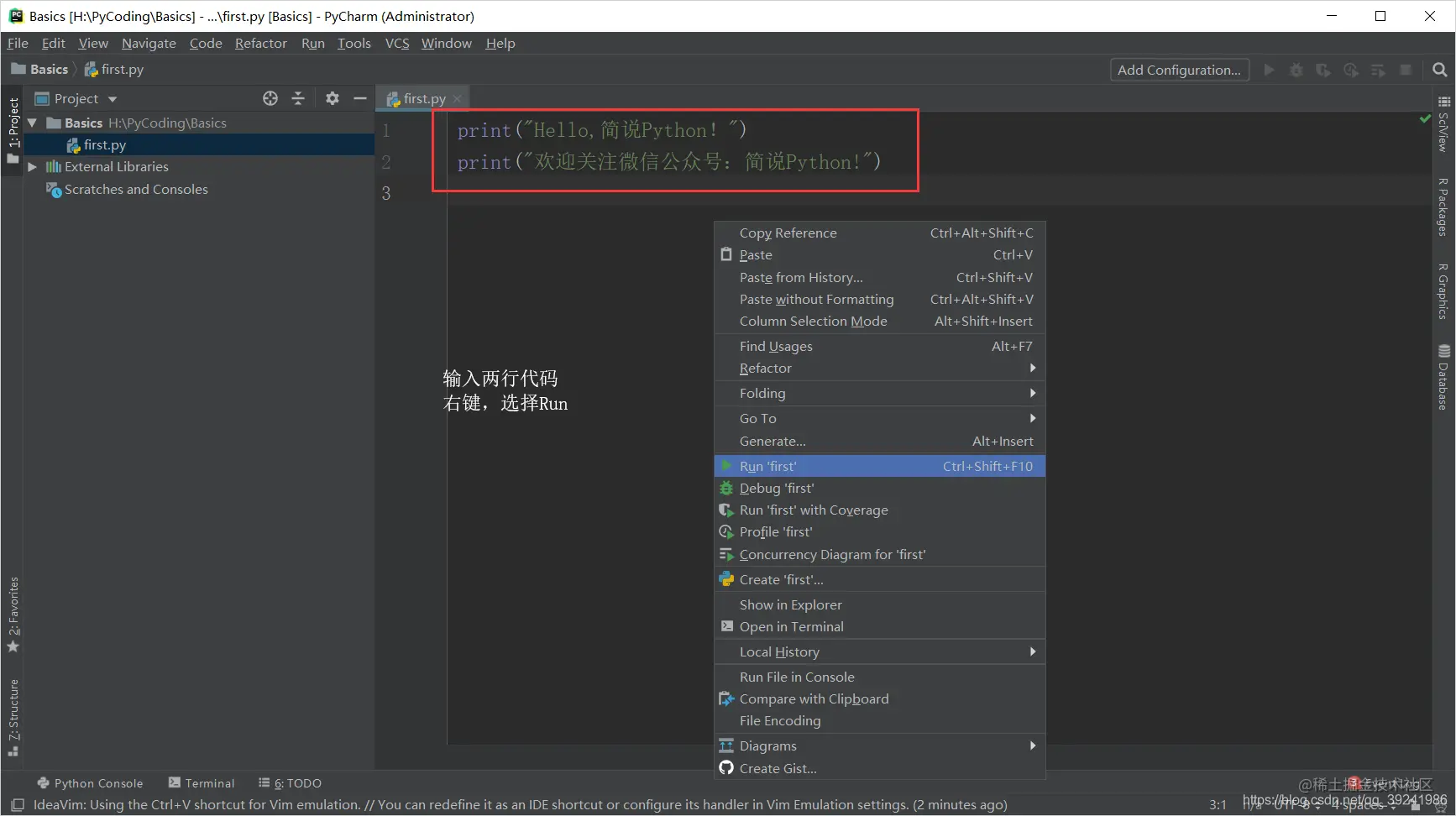Choose Create 'first'... menu entry
Image resolution: width=1456 pixels, height=816 pixels.
(x=880, y=580)
